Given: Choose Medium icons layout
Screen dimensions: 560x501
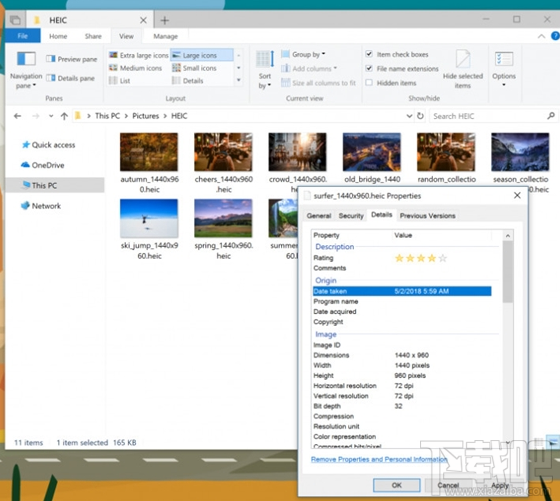Looking at the screenshot, I should click(x=135, y=68).
